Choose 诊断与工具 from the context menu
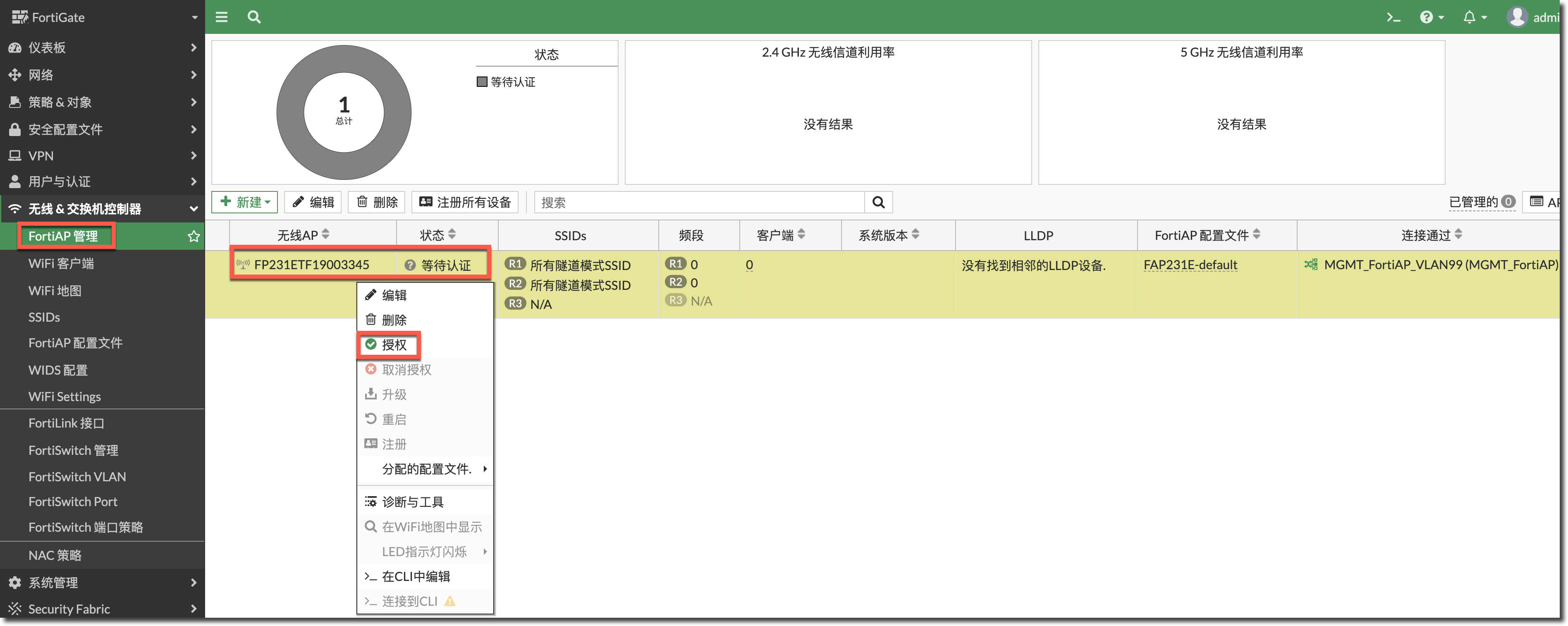The image size is (1568, 626). point(413,502)
